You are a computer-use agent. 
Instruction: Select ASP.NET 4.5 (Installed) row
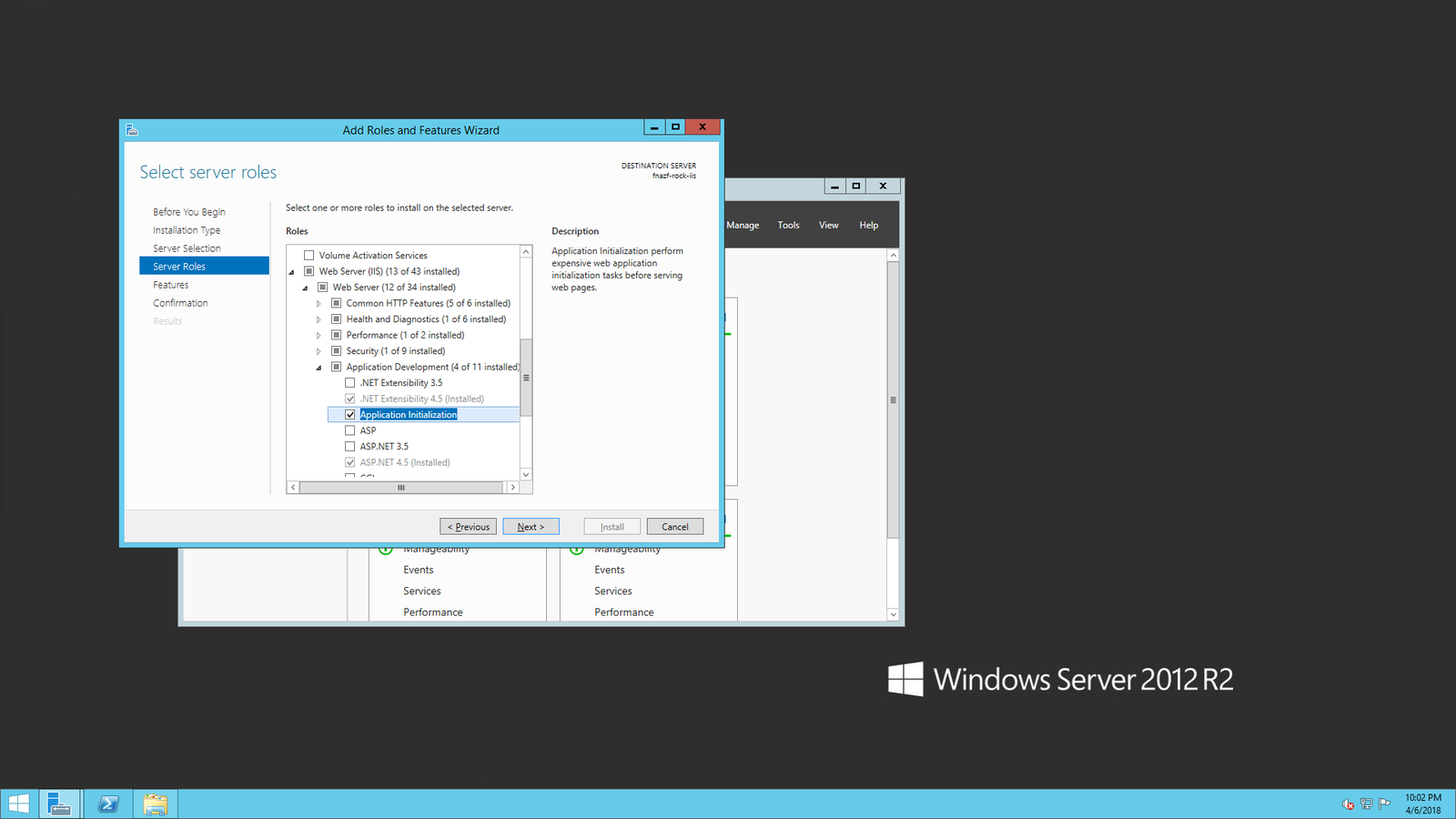[x=405, y=462]
